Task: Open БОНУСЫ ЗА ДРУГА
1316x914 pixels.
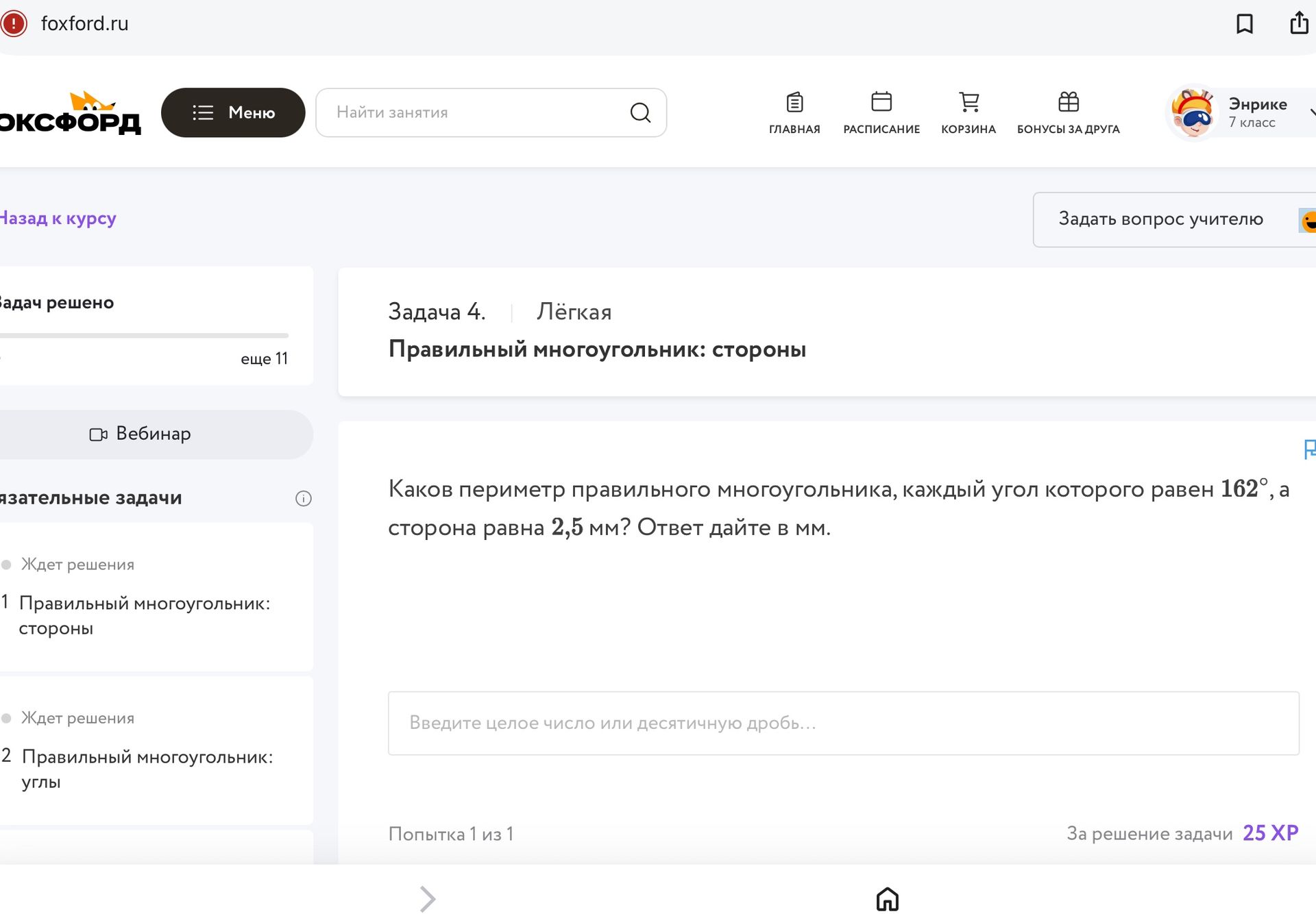Action: [1068, 113]
